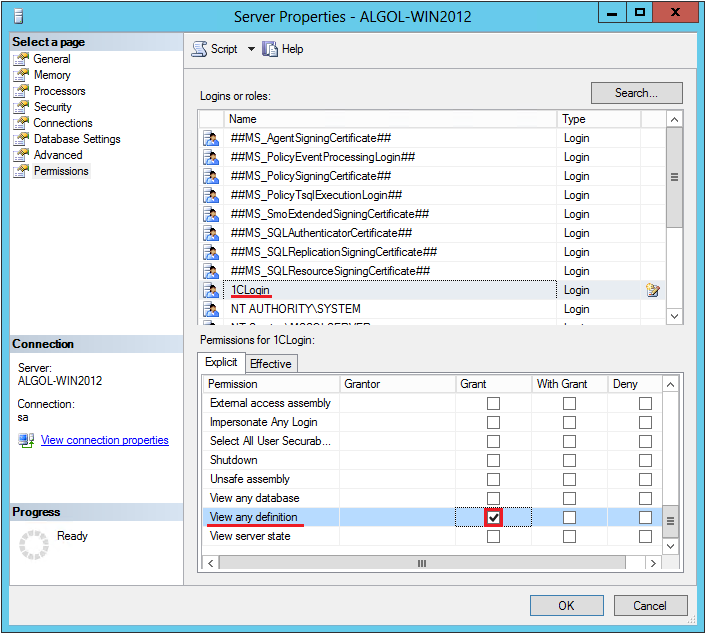Viewport: 706px width, 634px height.
Task: Enable Grant for View server state
Action: (x=493, y=536)
